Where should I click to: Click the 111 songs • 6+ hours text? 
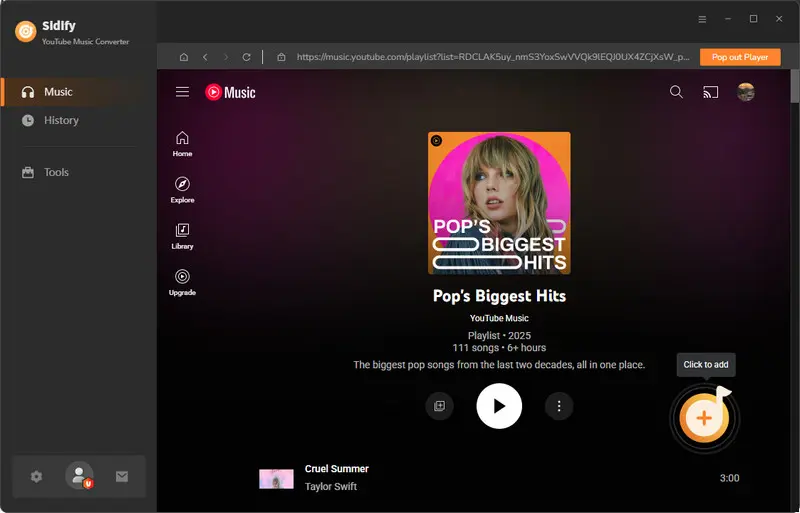pyautogui.click(x=499, y=348)
